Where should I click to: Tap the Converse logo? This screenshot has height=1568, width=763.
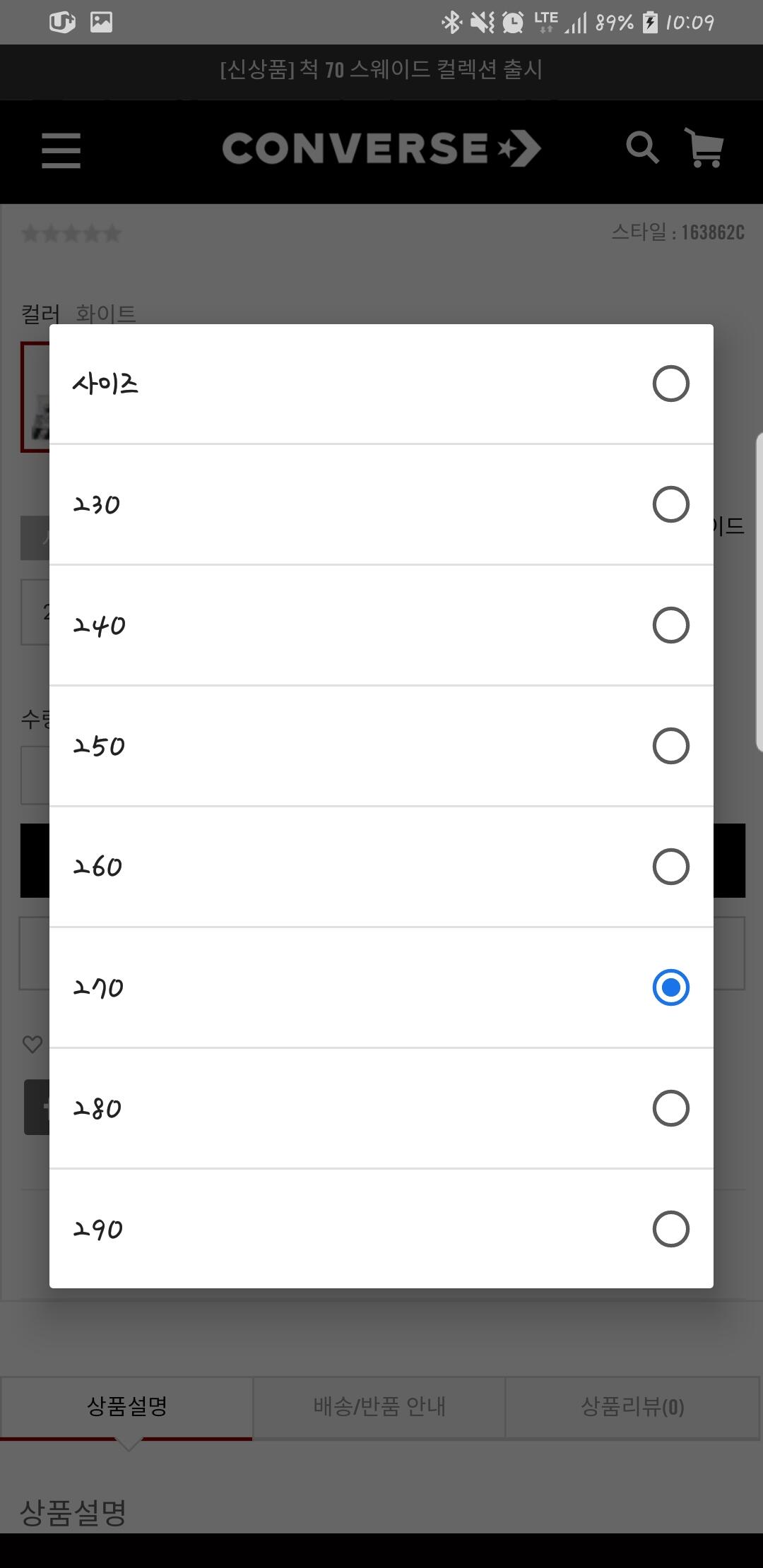[x=381, y=148]
